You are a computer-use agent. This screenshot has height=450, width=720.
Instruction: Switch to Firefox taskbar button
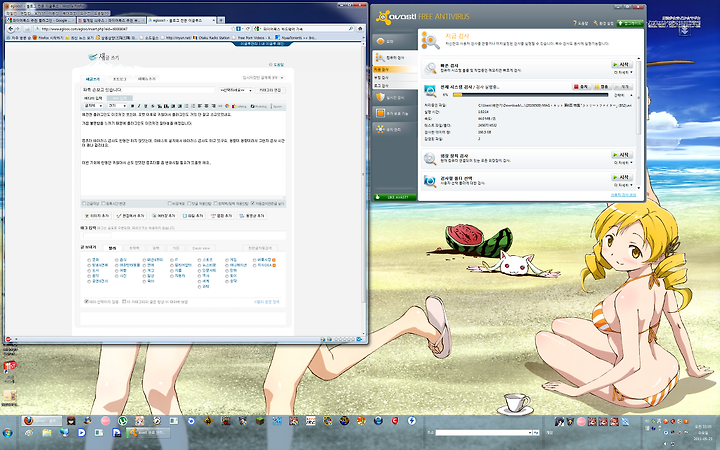[42, 421]
